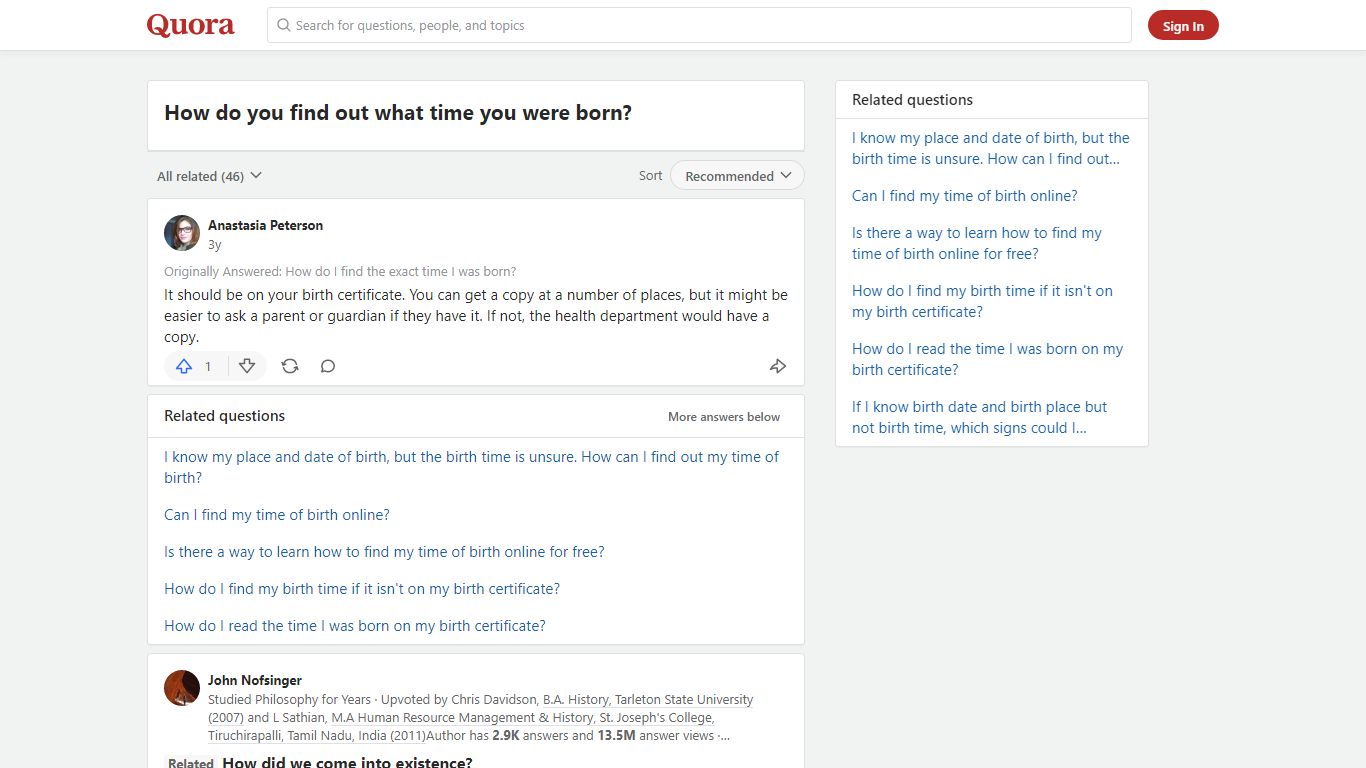Open John Nofsinger's profile name link

pyautogui.click(x=255, y=680)
